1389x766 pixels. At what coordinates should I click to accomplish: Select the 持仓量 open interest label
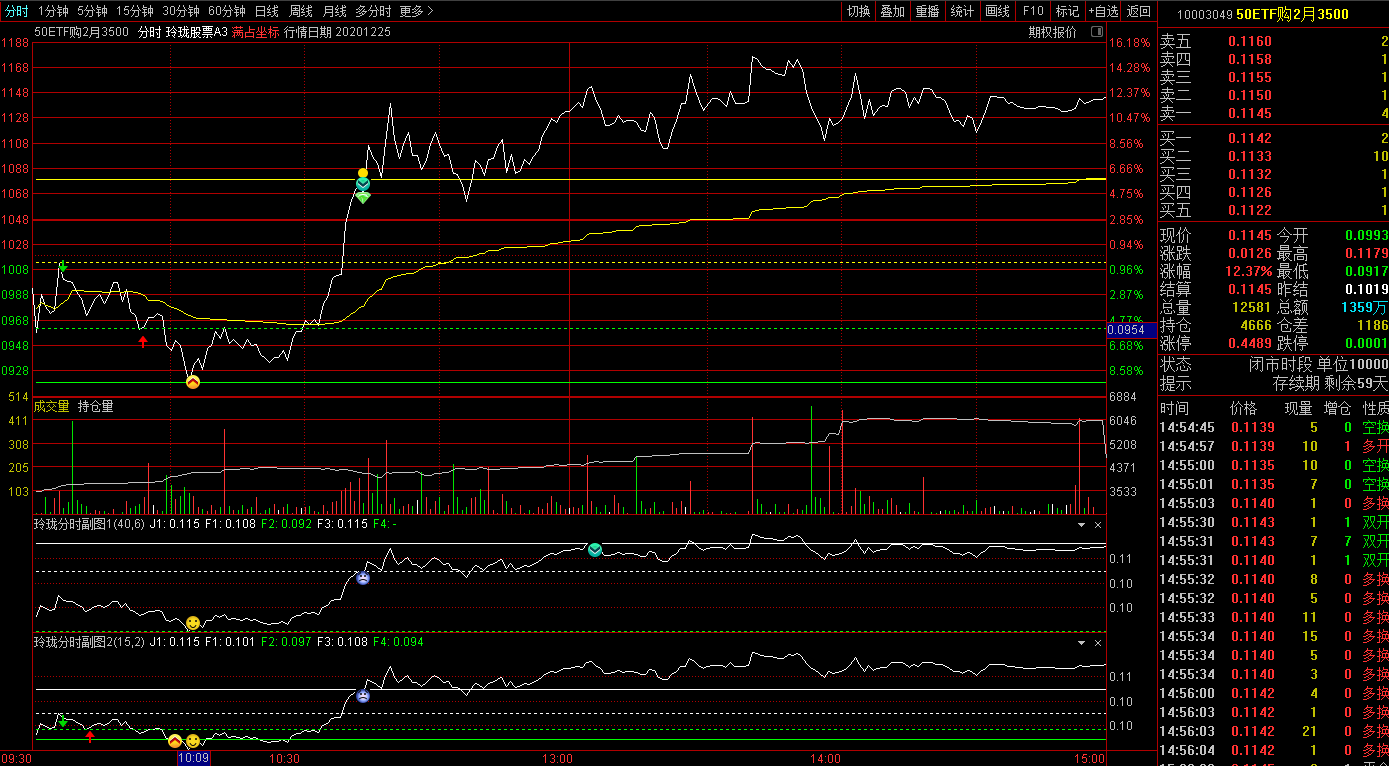tap(96, 406)
